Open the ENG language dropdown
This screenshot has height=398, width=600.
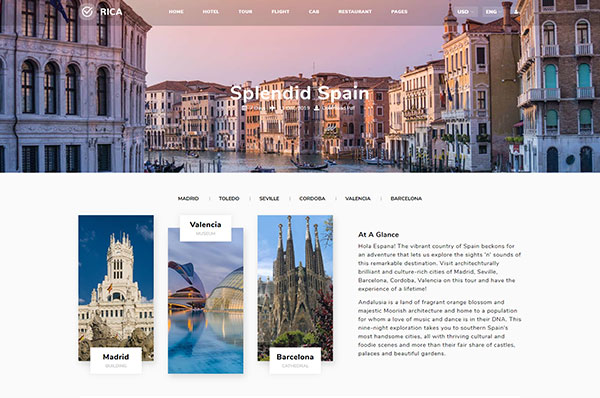492,12
